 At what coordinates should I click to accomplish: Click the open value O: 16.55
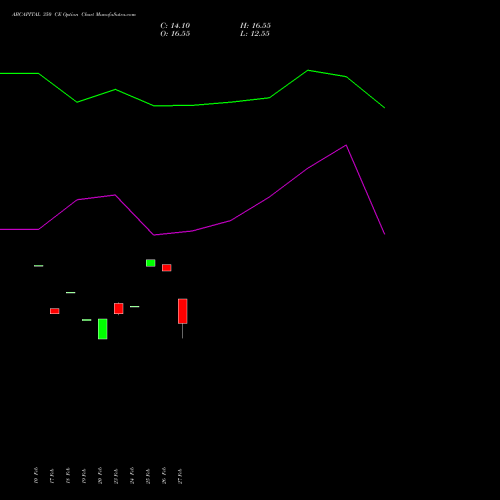pos(175,34)
